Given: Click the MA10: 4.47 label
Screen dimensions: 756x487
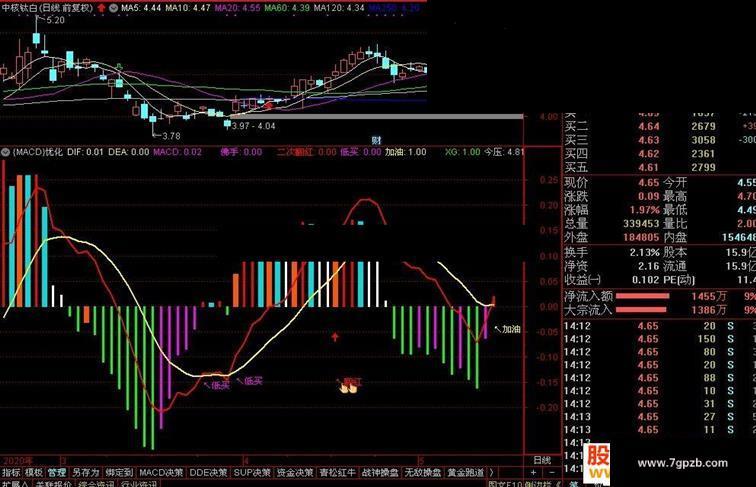Looking at the screenshot, I should pyautogui.click(x=188, y=8).
